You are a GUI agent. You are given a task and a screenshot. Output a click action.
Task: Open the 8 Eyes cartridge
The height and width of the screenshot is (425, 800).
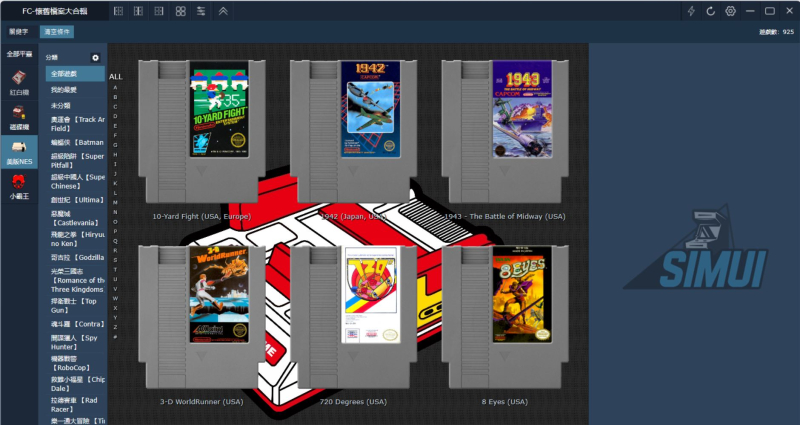click(x=505, y=317)
